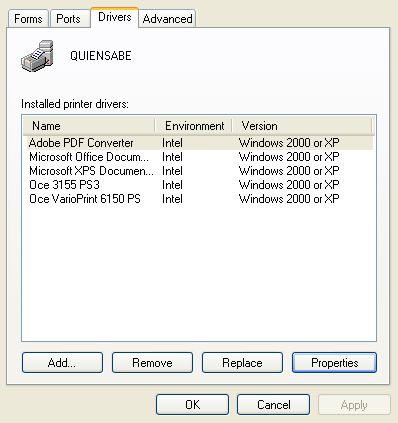Click Intel cell in Adobe PDF Converter row

(x=172, y=143)
